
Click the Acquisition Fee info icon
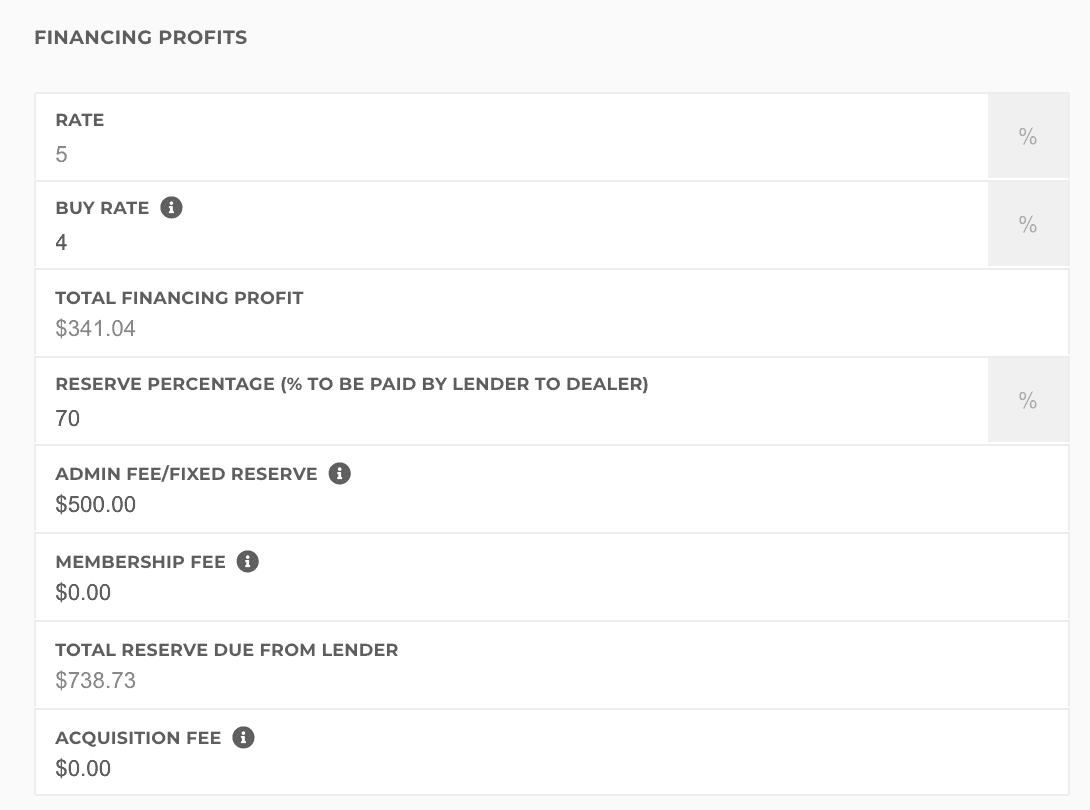pyautogui.click(x=243, y=738)
